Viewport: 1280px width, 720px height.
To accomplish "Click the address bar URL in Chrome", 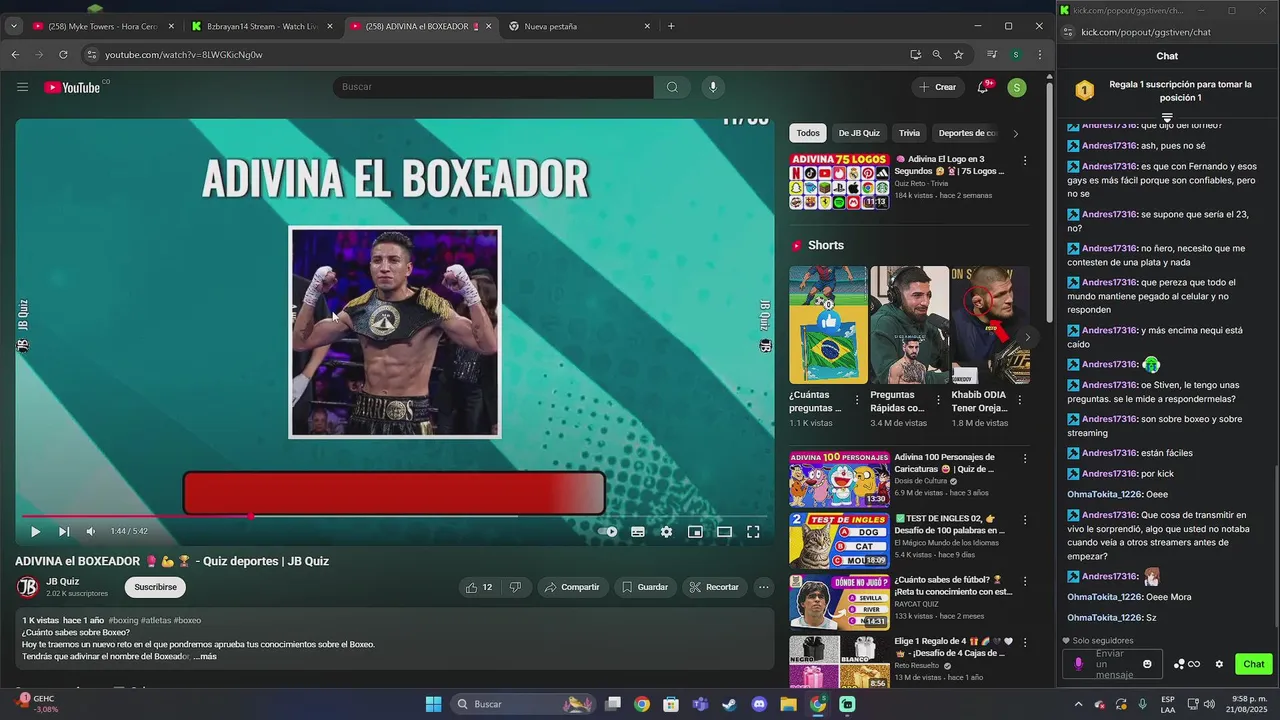I will (x=184, y=55).
